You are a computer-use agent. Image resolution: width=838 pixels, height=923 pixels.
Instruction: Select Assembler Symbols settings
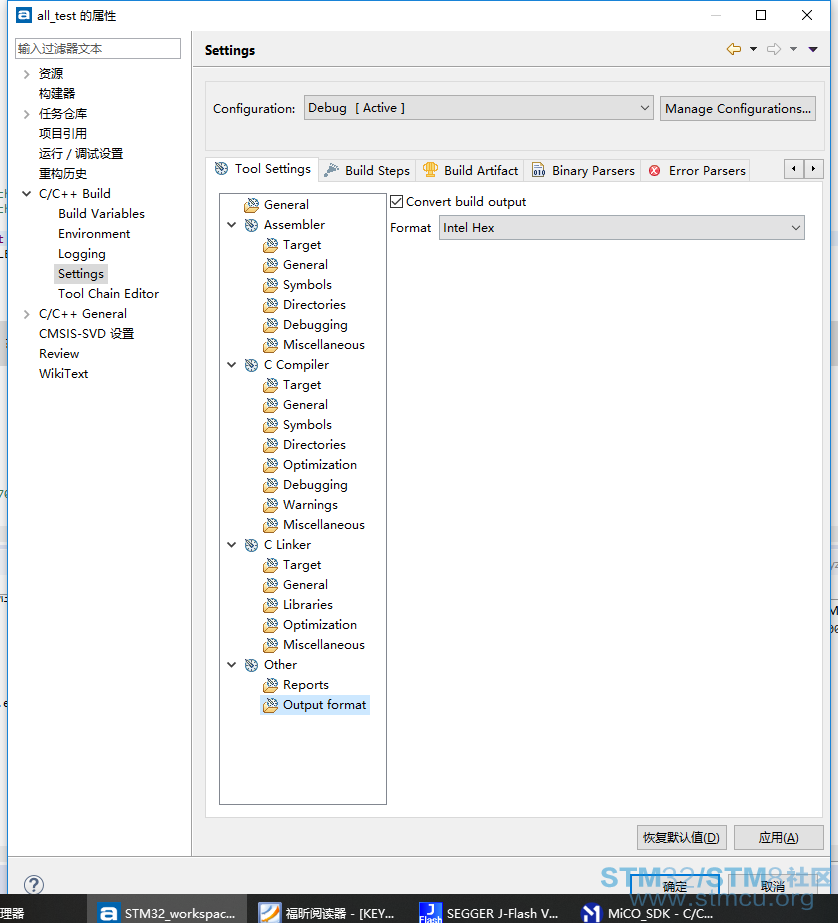click(307, 285)
